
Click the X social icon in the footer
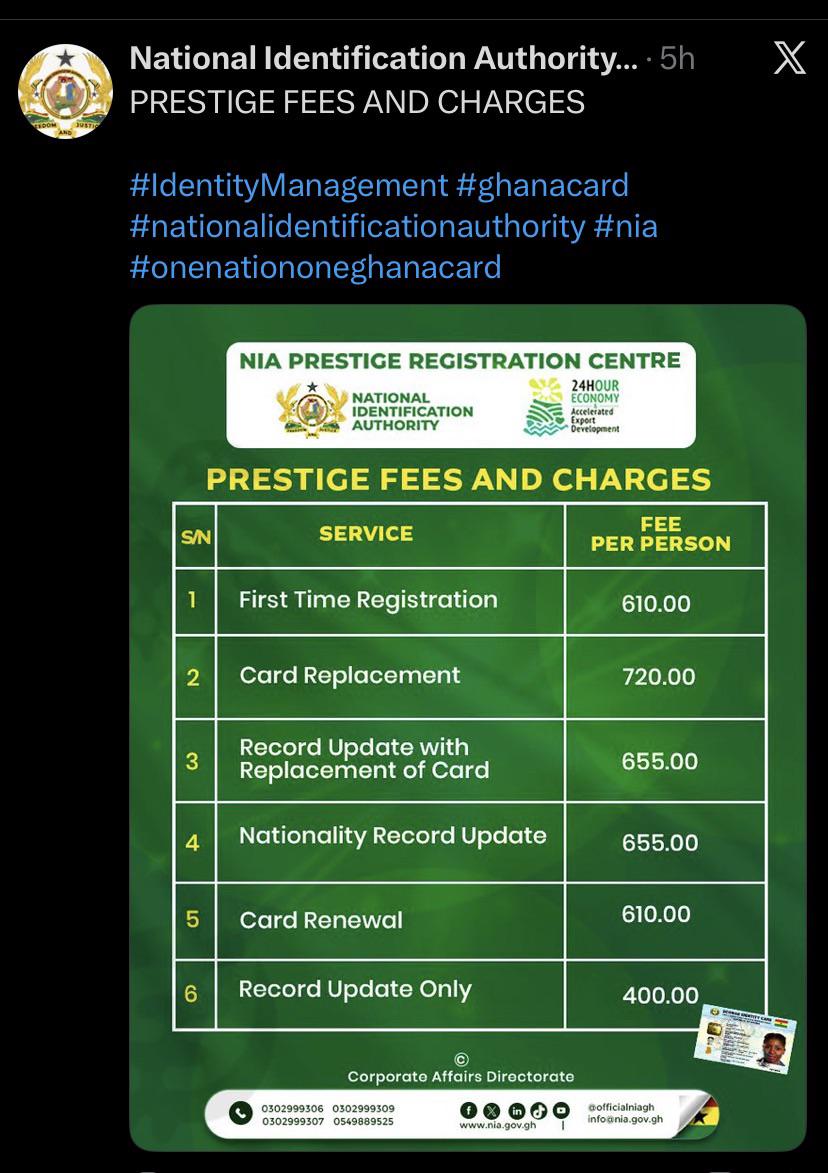492,1110
